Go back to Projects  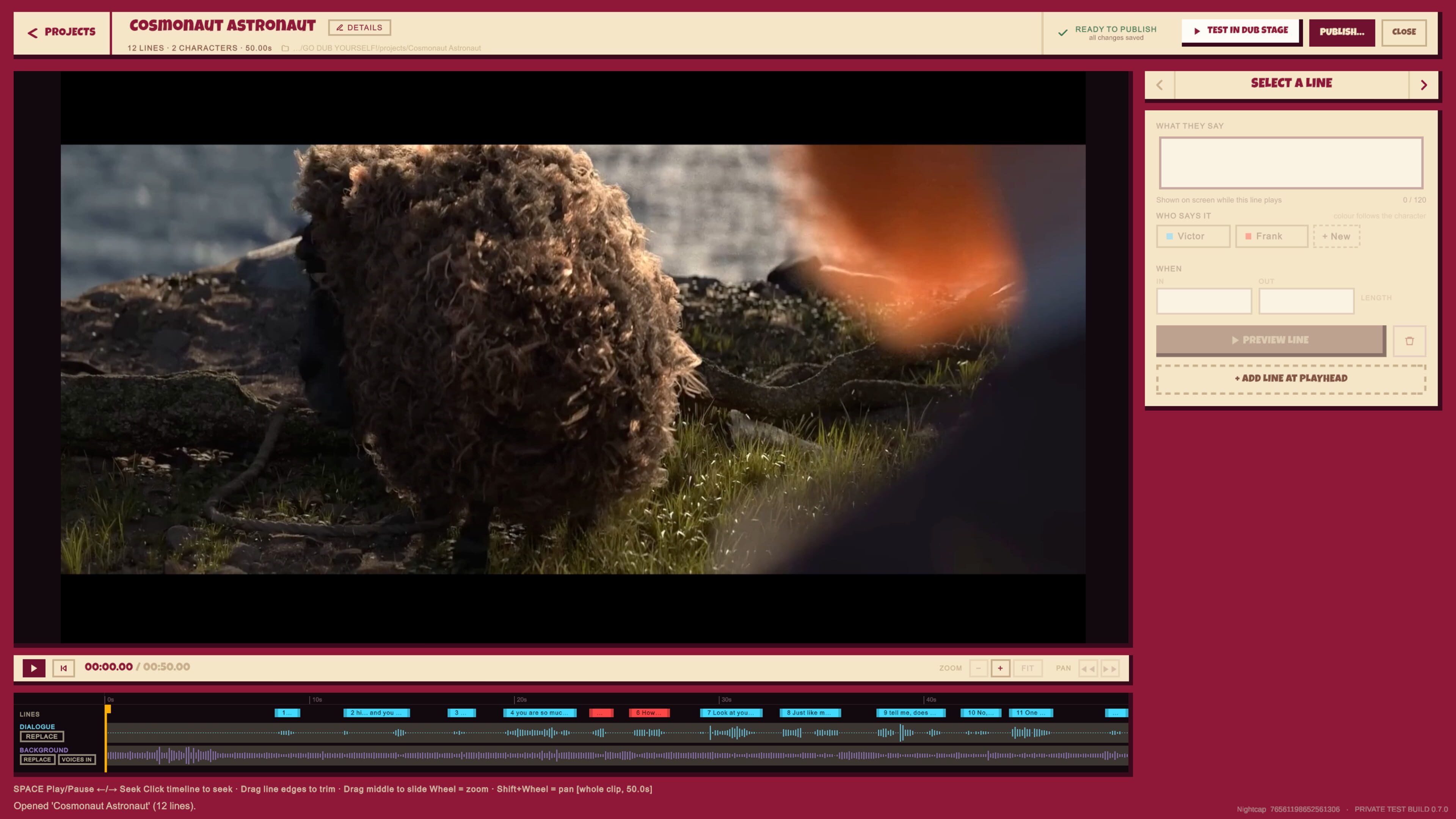click(61, 32)
